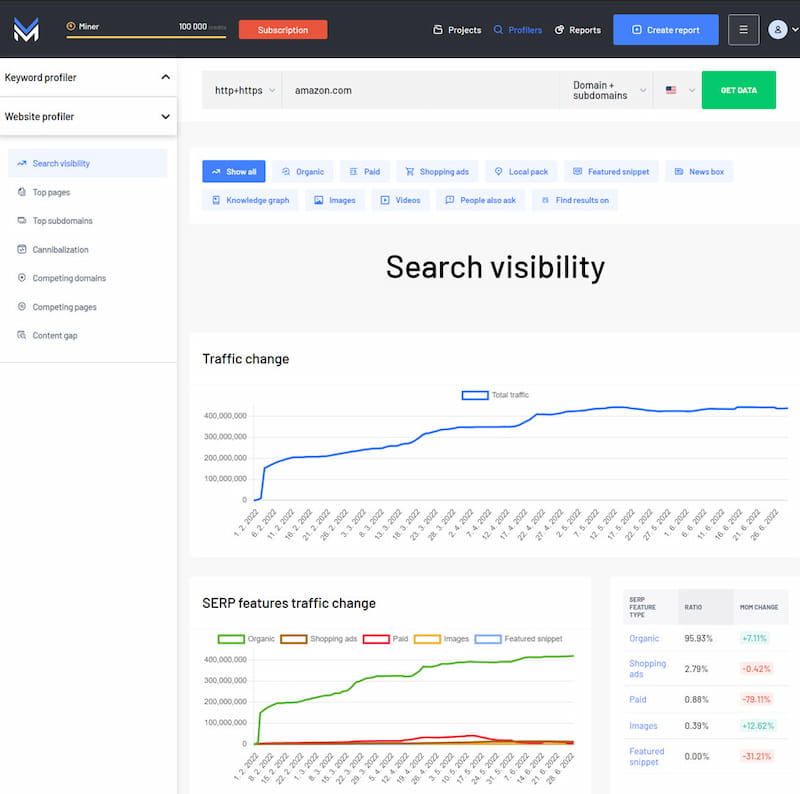
Task: Filter by People also ask
Action: point(480,200)
